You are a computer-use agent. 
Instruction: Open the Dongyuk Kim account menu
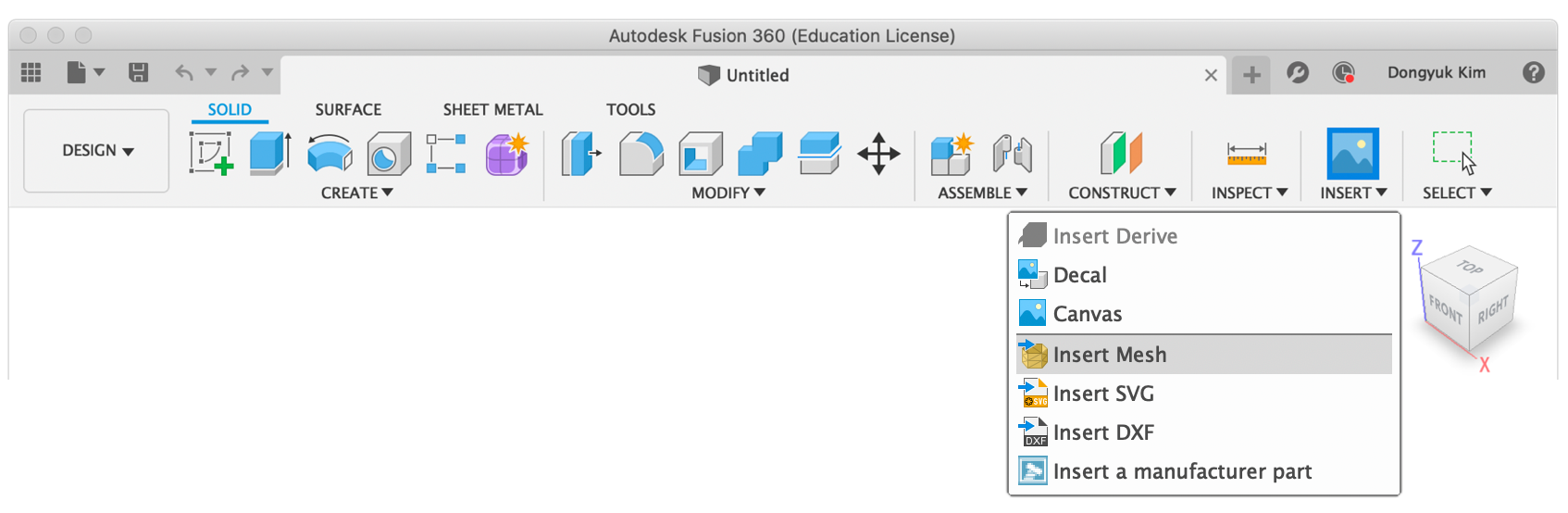click(x=1437, y=72)
